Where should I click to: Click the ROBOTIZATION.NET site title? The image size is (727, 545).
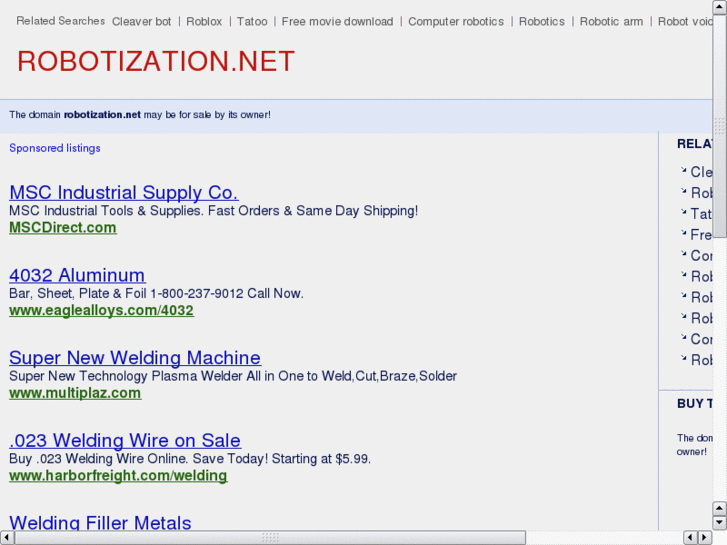pyautogui.click(x=156, y=61)
